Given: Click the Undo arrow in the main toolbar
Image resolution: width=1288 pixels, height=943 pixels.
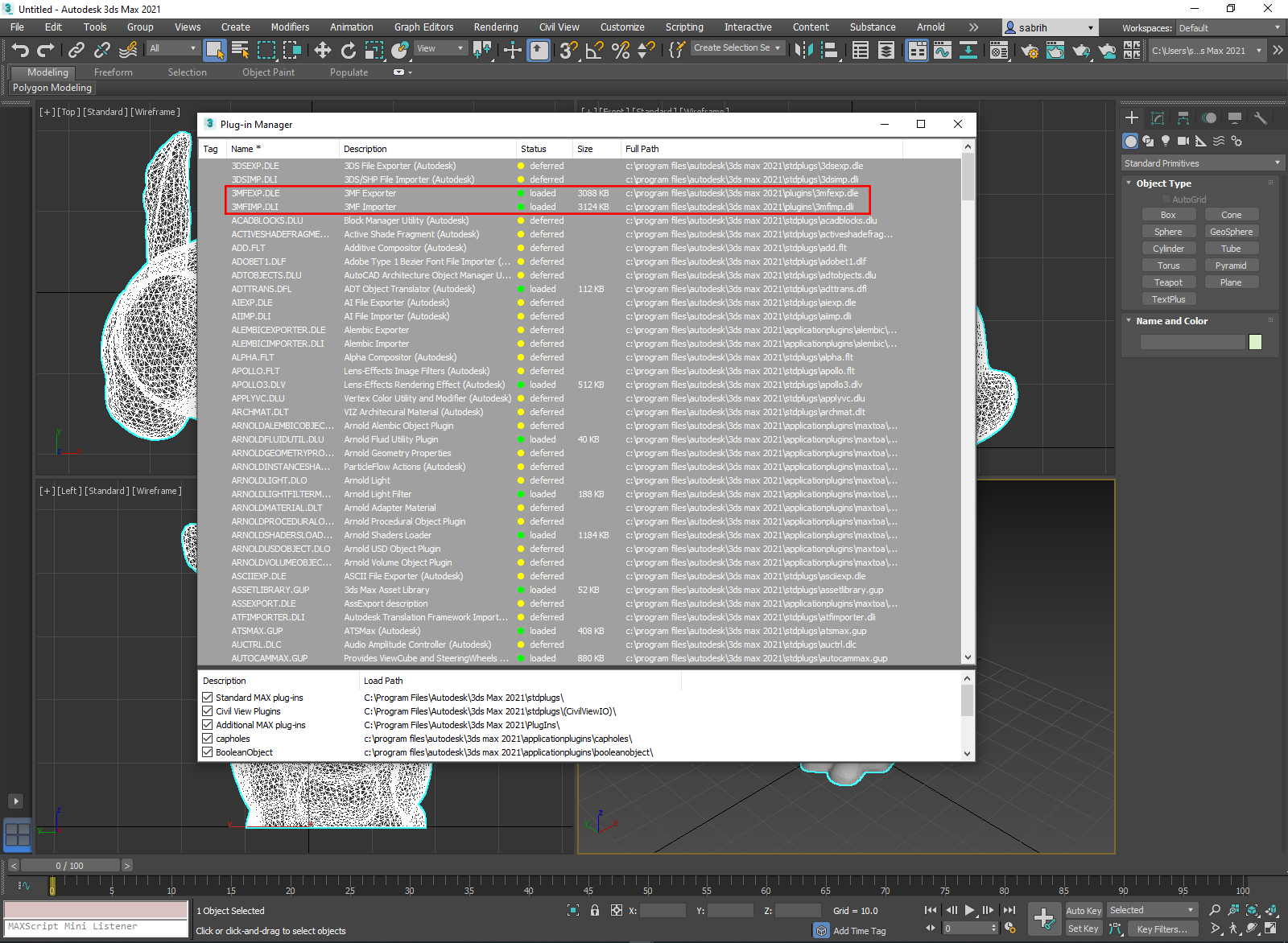Looking at the screenshot, I should click(x=20, y=51).
